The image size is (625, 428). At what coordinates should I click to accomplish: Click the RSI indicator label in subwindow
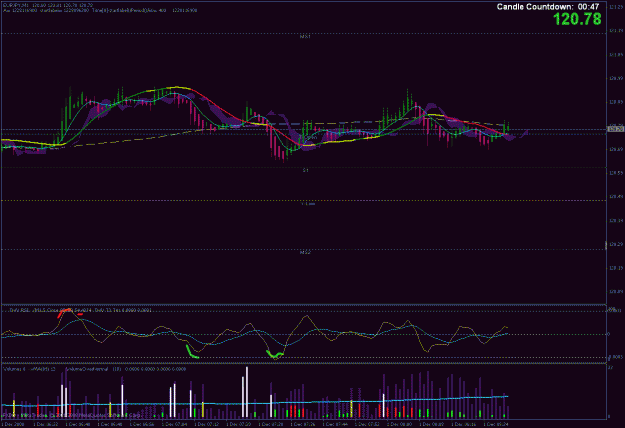[80, 310]
